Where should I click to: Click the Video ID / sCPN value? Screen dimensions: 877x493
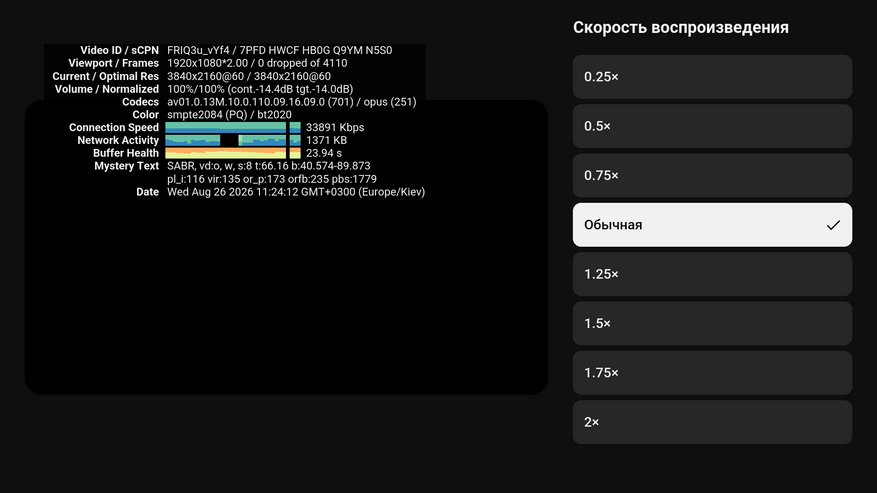click(279, 50)
